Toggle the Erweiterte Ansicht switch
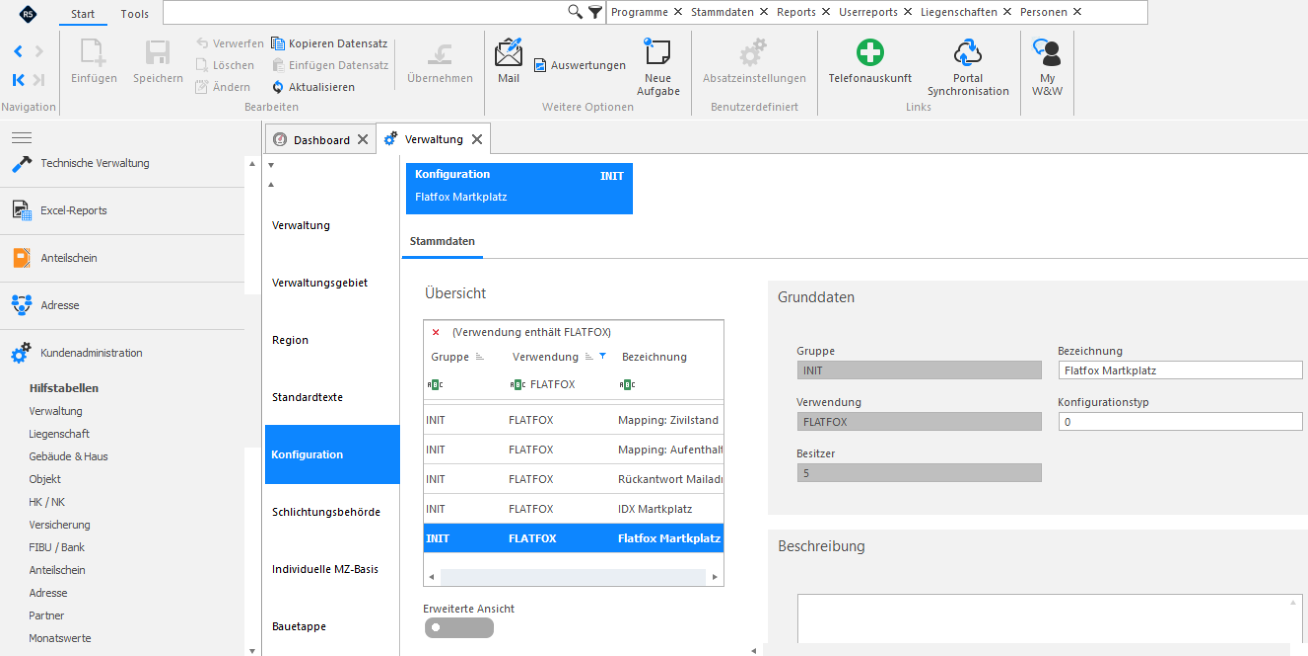 459,627
